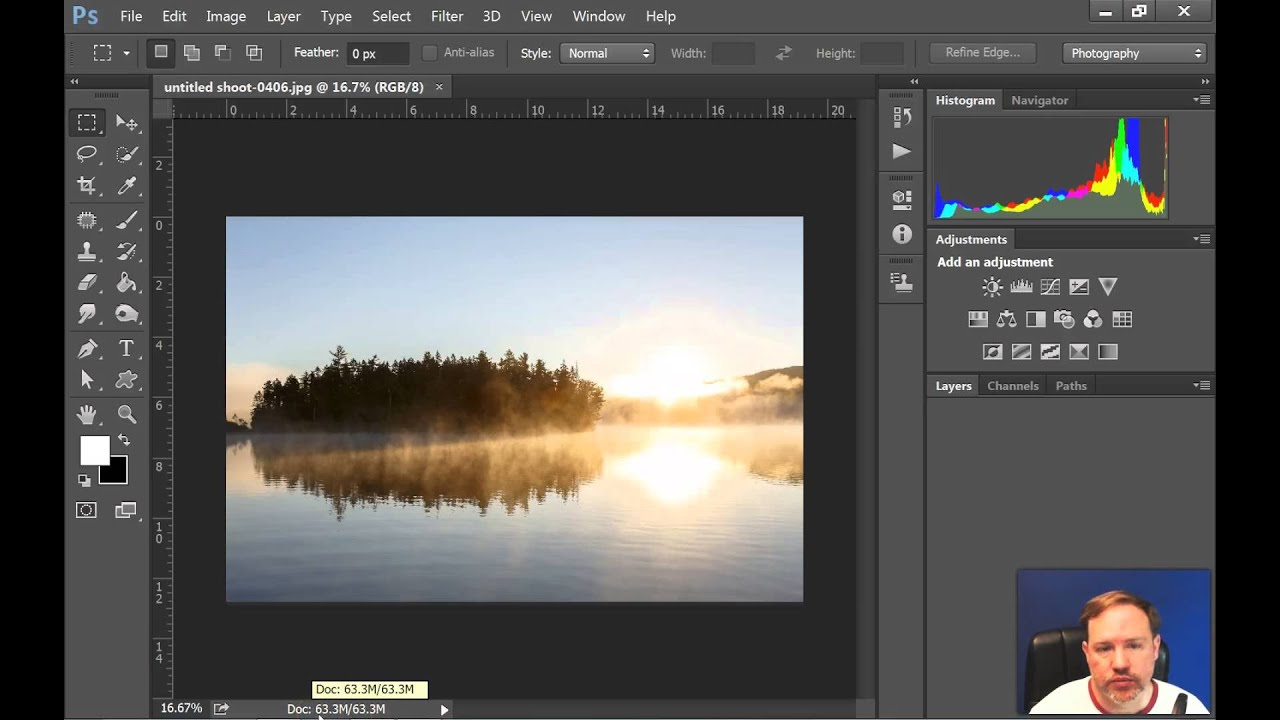
Task: Enable the Anti-alias checkbox
Action: [x=430, y=53]
